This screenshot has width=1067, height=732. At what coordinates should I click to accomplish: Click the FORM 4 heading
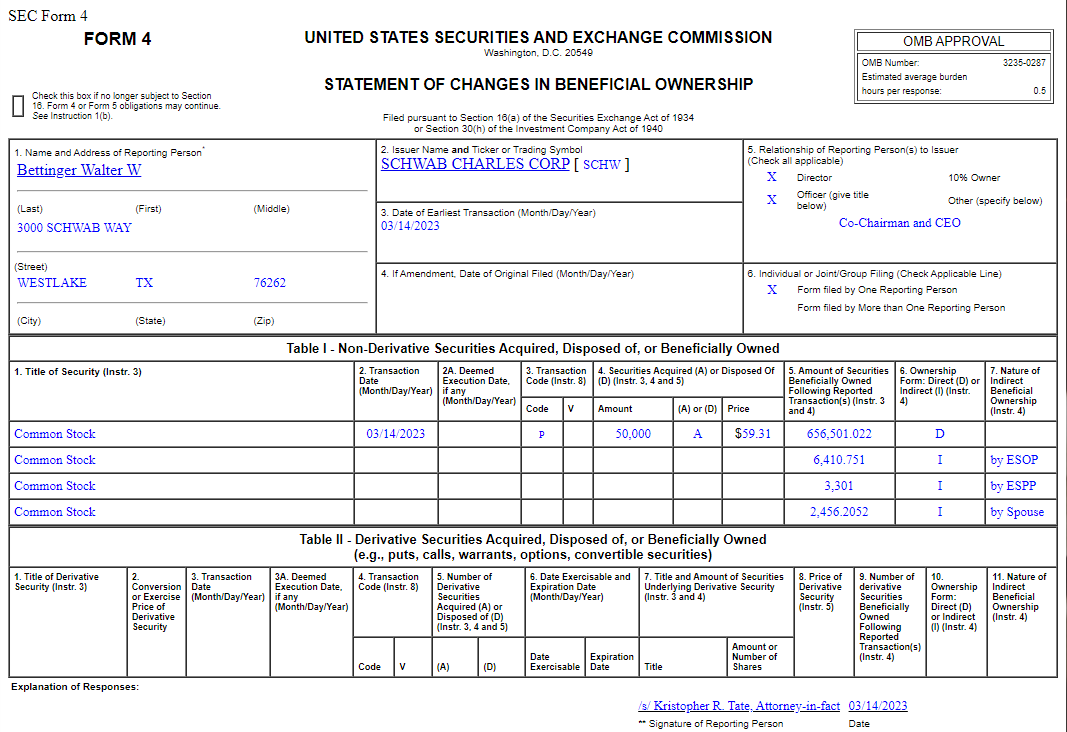tap(118, 39)
